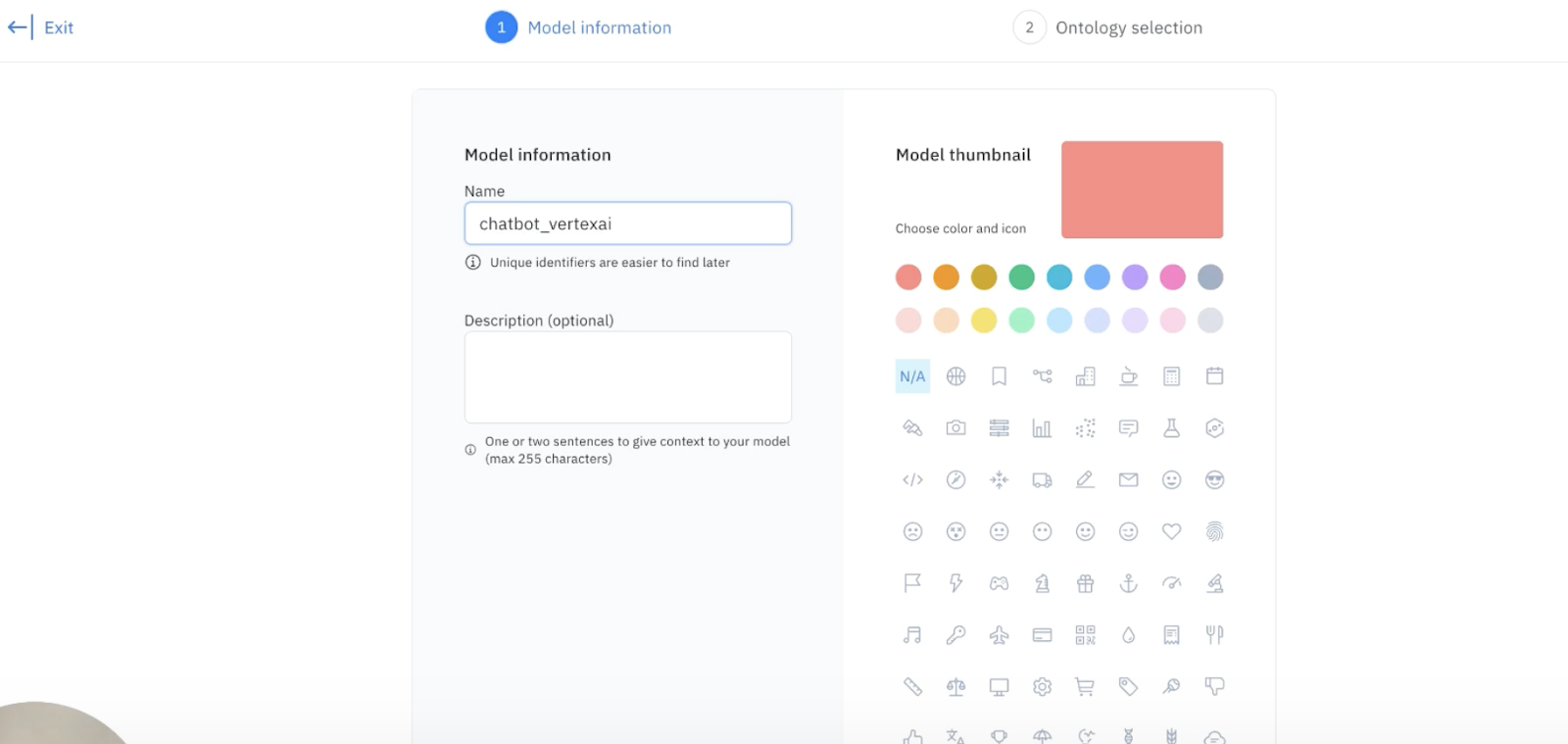Choose the sad frowning face icon
The image size is (1568, 744).
tap(912, 531)
